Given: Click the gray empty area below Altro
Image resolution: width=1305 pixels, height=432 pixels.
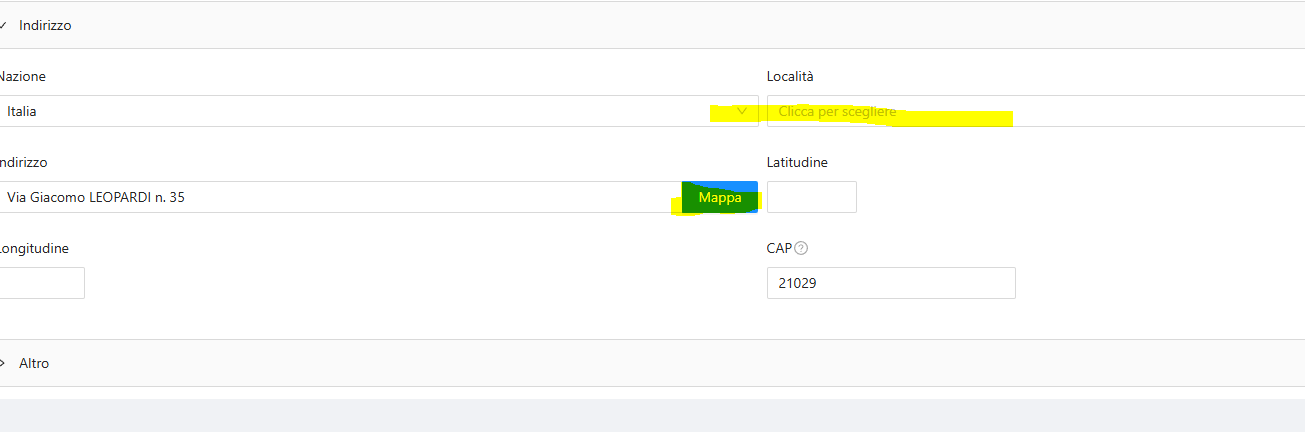Looking at the screenshot, I should pyautogui.click(x=650, y=415).
